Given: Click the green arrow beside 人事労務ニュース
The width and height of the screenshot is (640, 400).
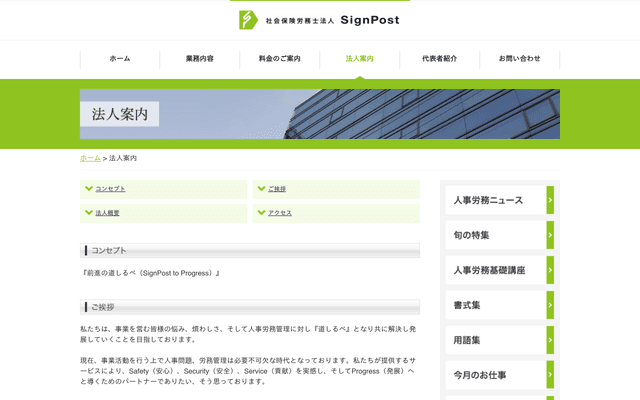Looking at the screenshot, I should pyautogui.click(x=550, y=200).
